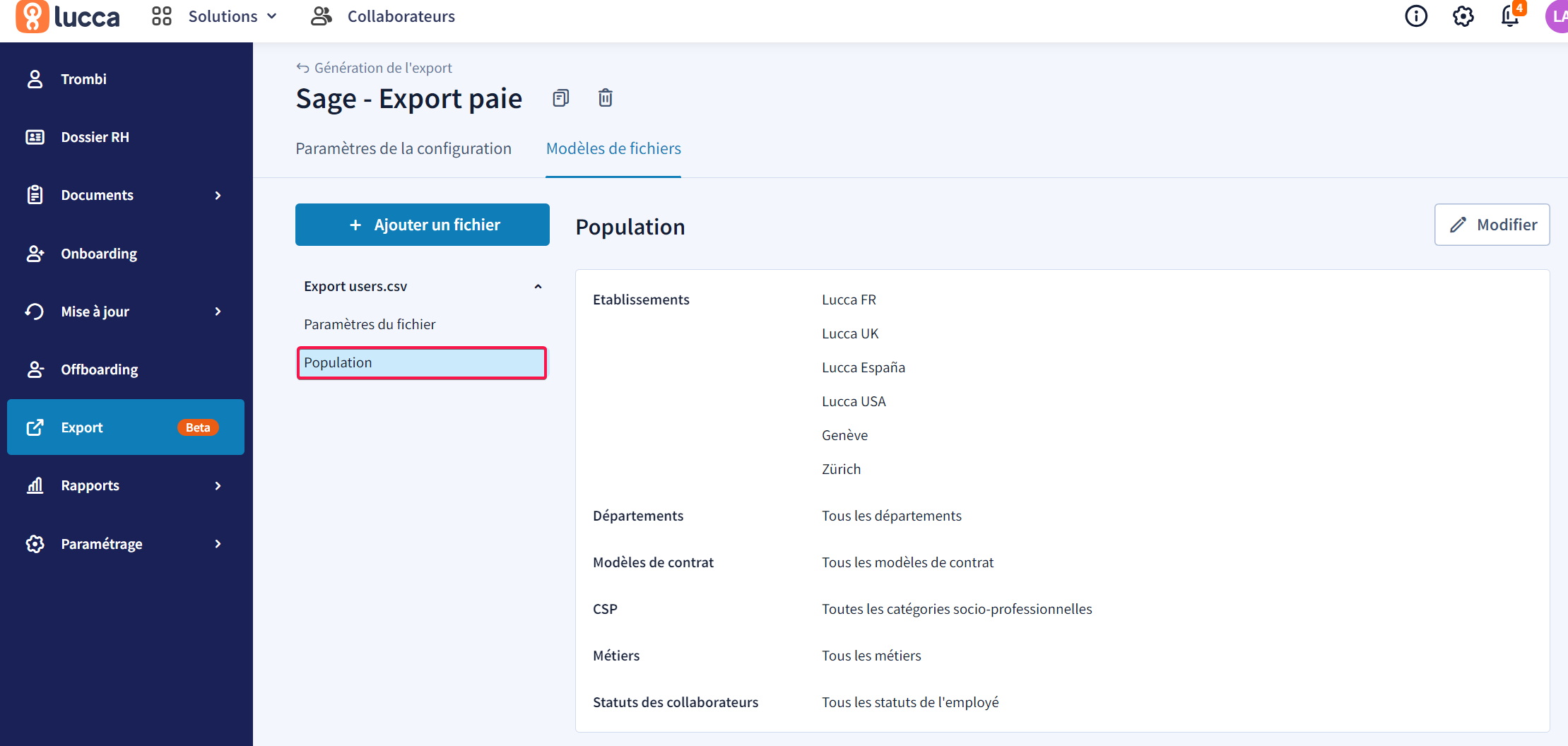Click Lucca UK establishment
1568x746 pixels.
coord(850,333)
